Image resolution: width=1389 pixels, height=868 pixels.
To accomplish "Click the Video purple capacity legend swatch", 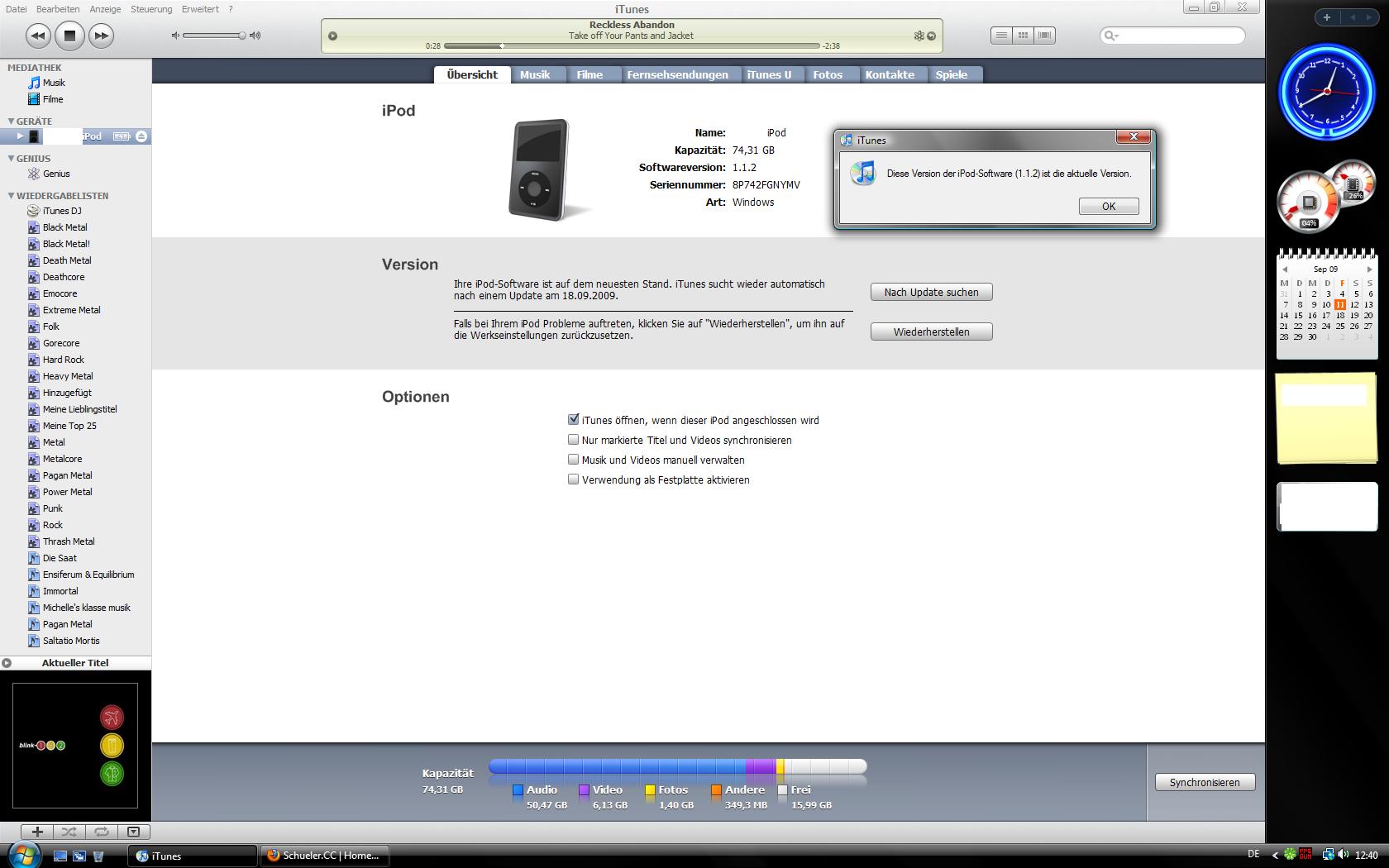I will pos(584,790).
